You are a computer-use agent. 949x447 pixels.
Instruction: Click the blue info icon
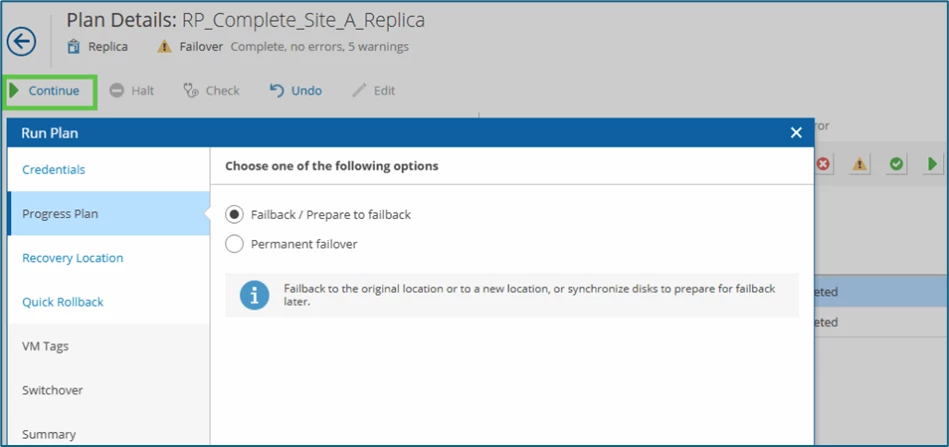[x=254, y=295]
